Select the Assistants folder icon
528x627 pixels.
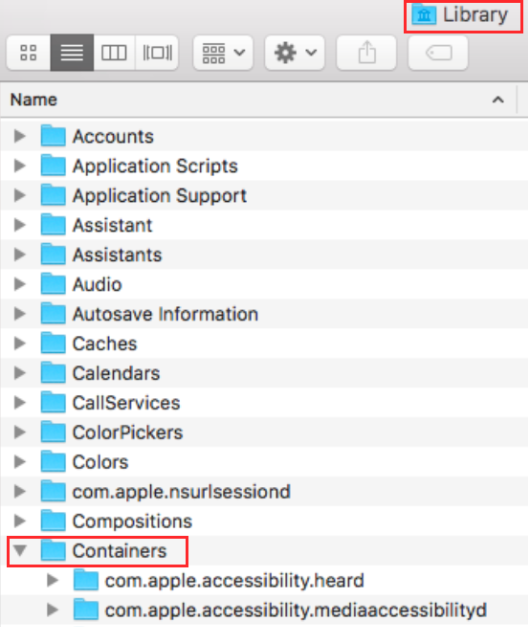(x=53, y=254)
